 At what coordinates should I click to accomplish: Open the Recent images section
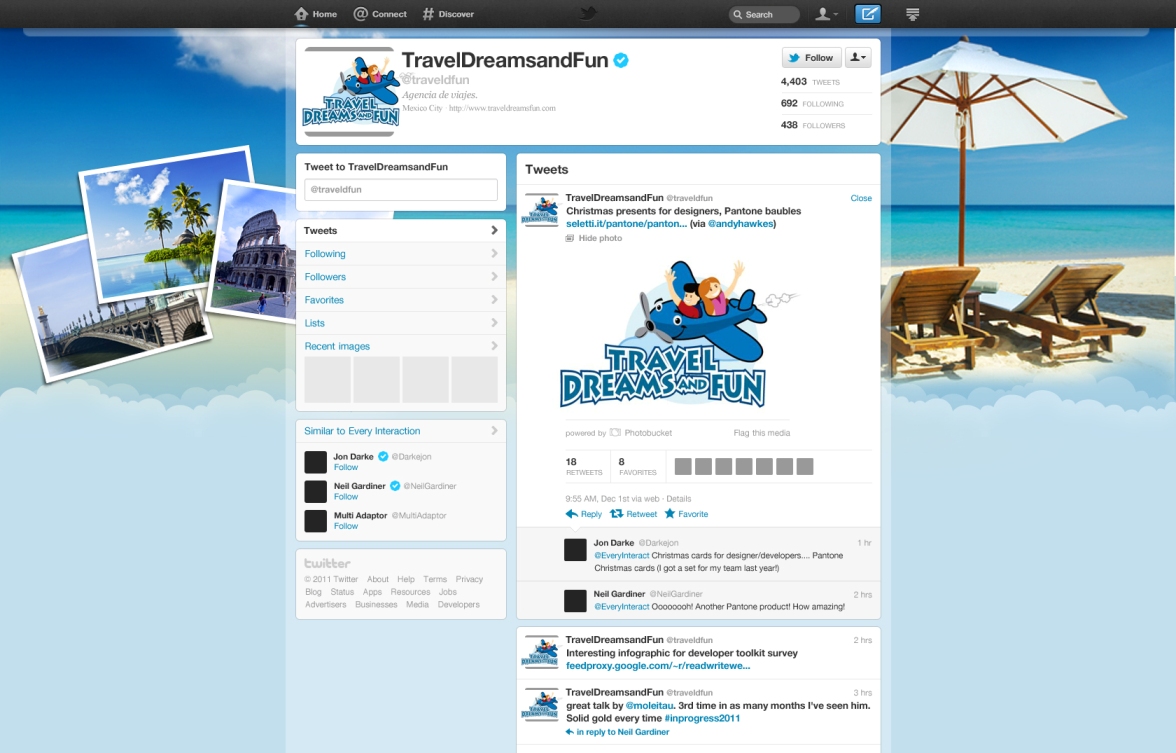click(x=400, y=346)
